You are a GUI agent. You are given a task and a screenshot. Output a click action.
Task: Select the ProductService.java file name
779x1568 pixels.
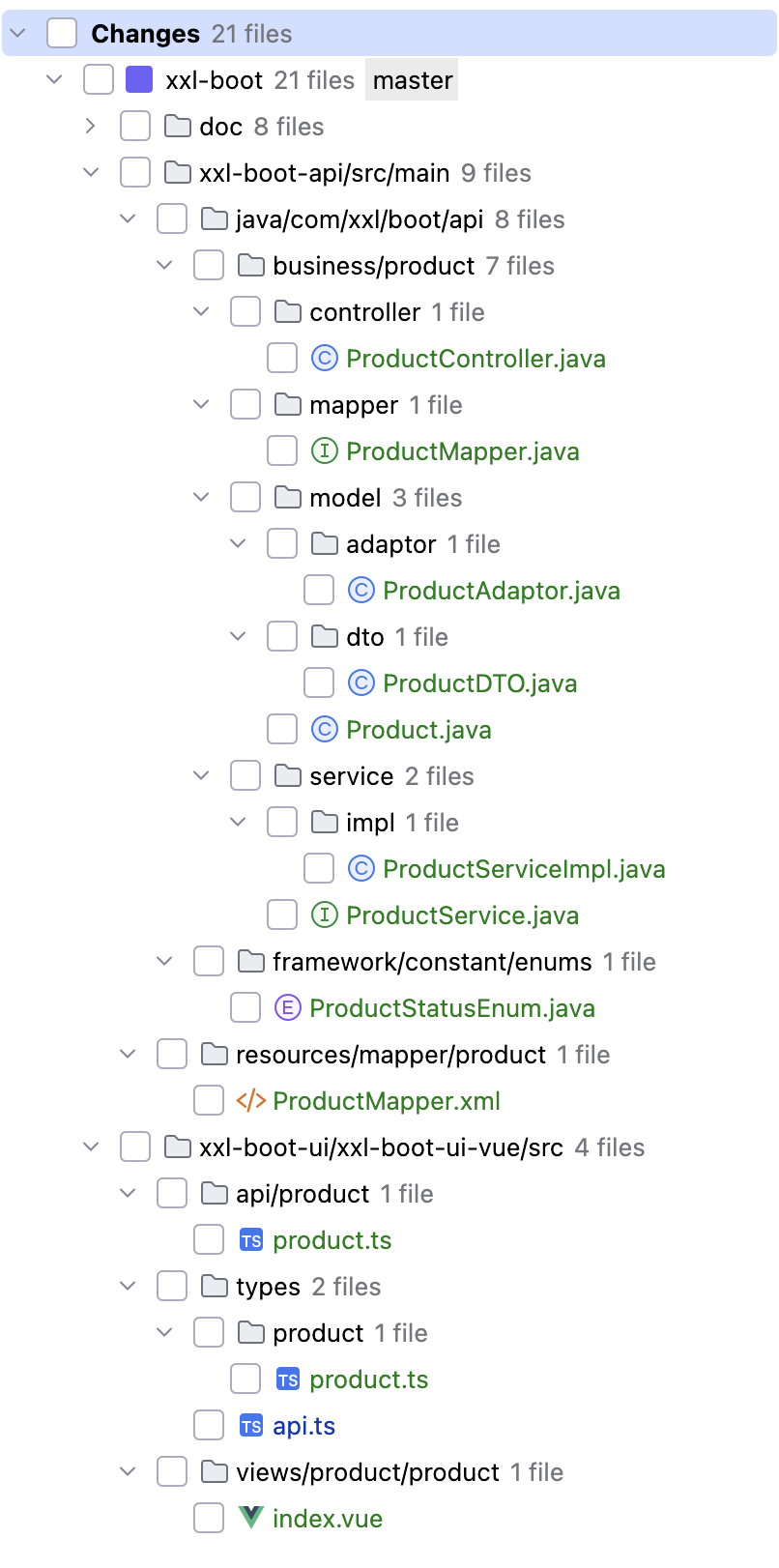point(463,915)
